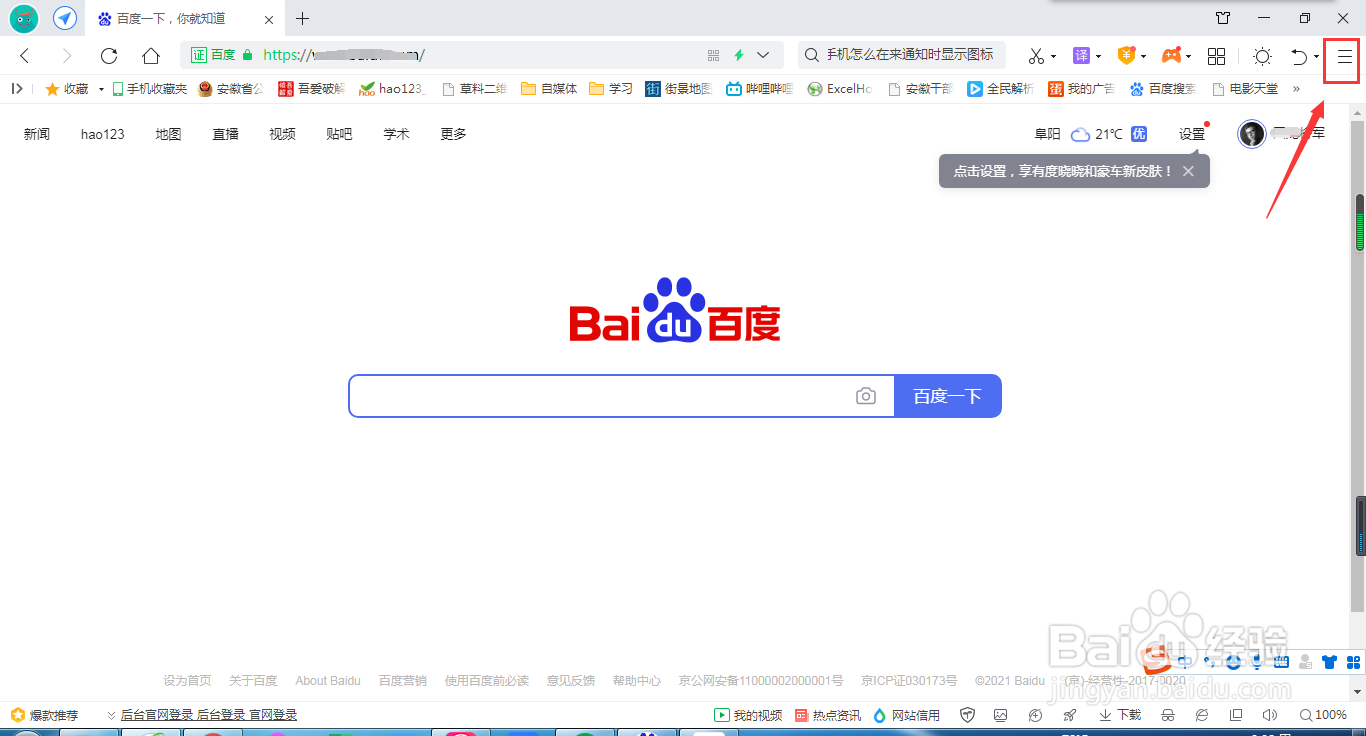Expand the dropdown arrow next to 收藏

[x=101, y=89]
